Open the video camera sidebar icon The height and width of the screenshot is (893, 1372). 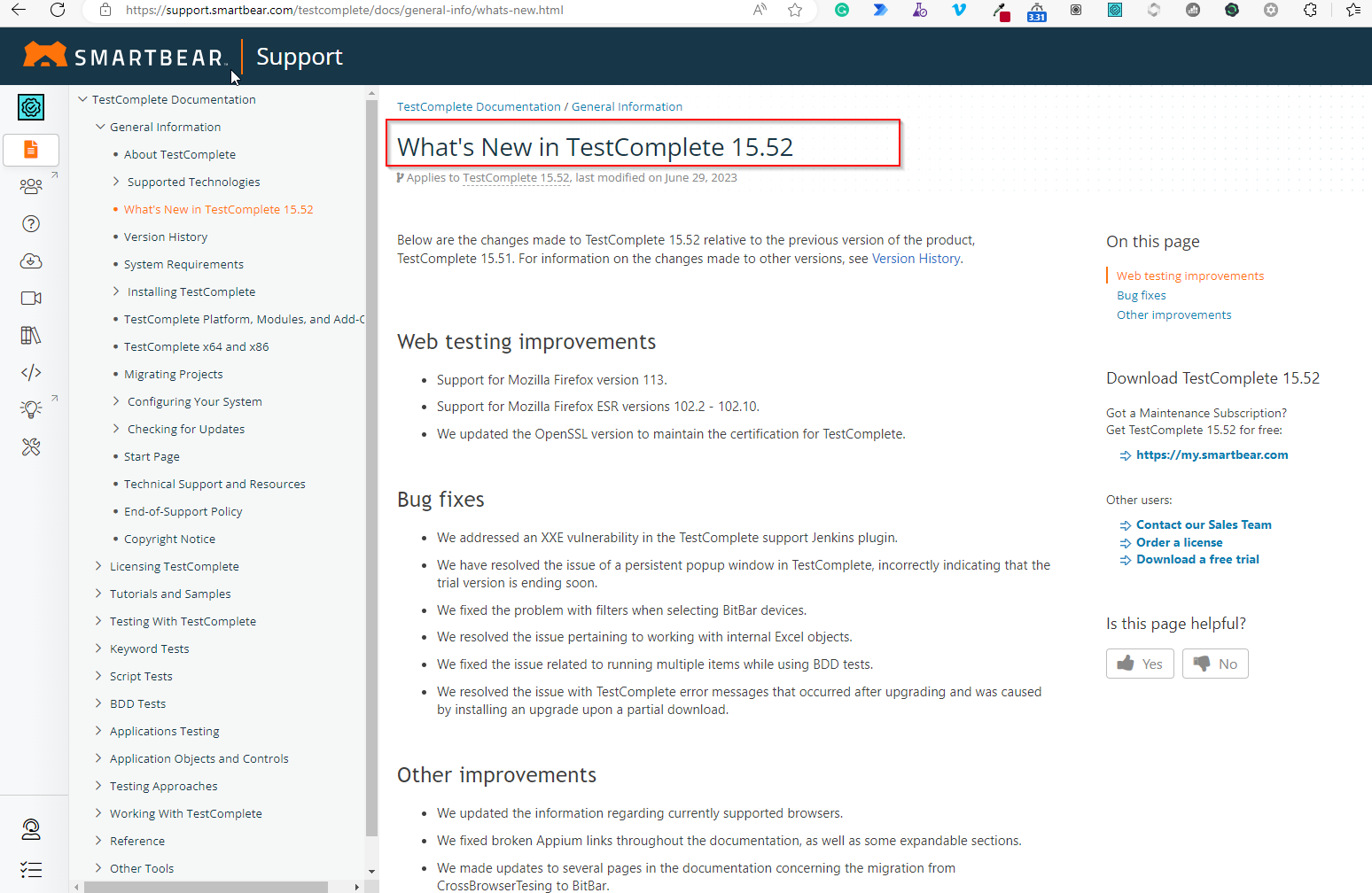point(31,299)
